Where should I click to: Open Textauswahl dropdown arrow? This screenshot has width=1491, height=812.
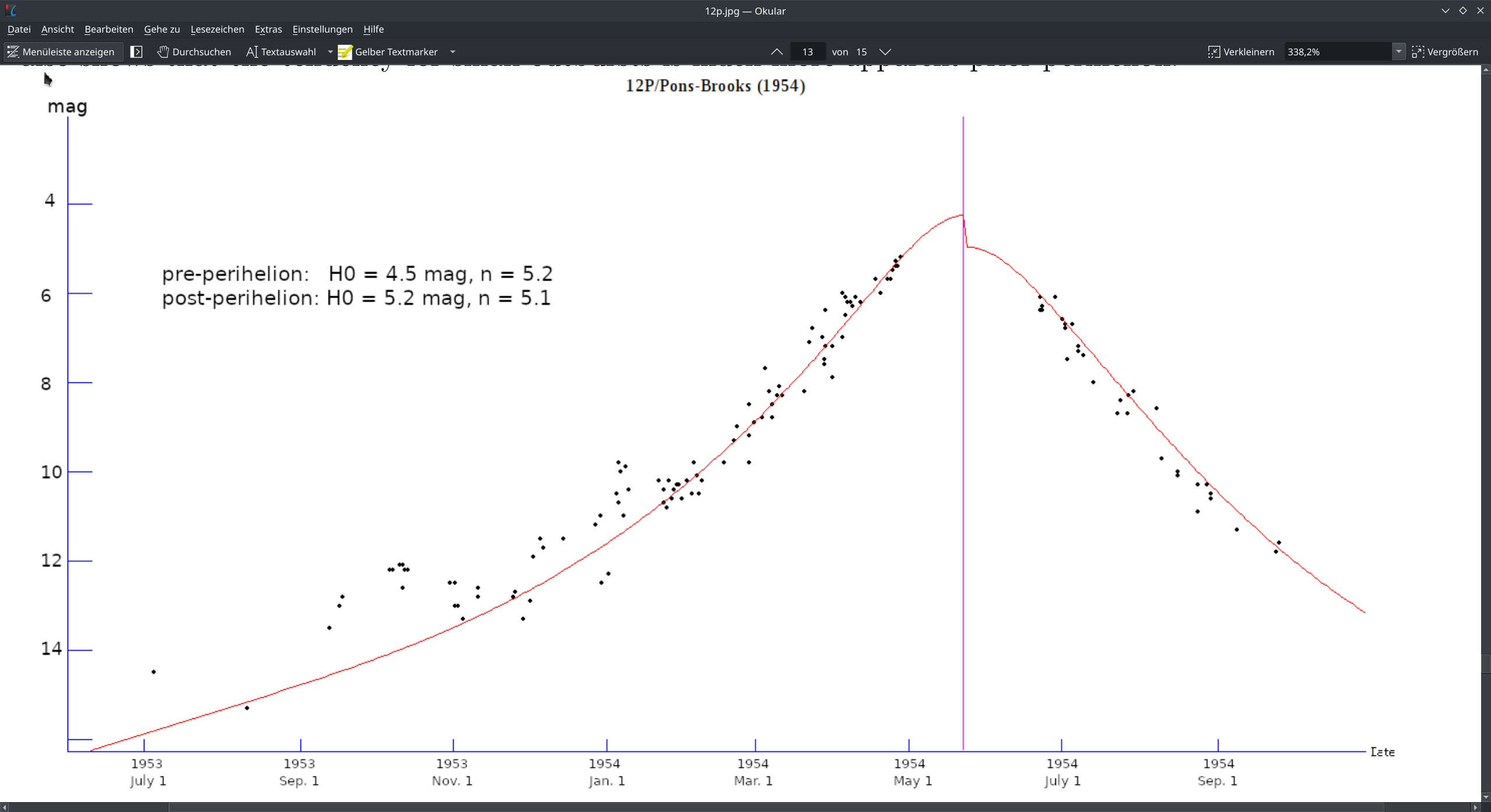click(x=330, y=52)
